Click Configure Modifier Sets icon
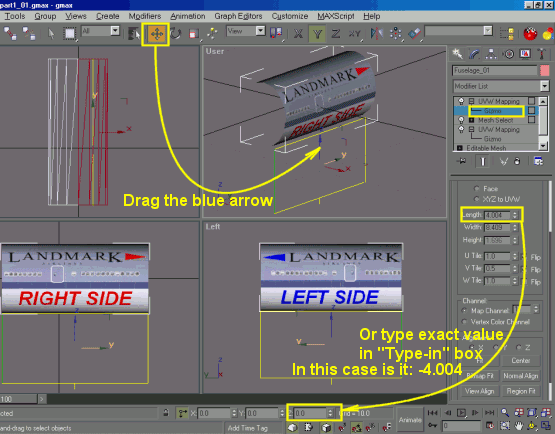 tap(538, 161)
